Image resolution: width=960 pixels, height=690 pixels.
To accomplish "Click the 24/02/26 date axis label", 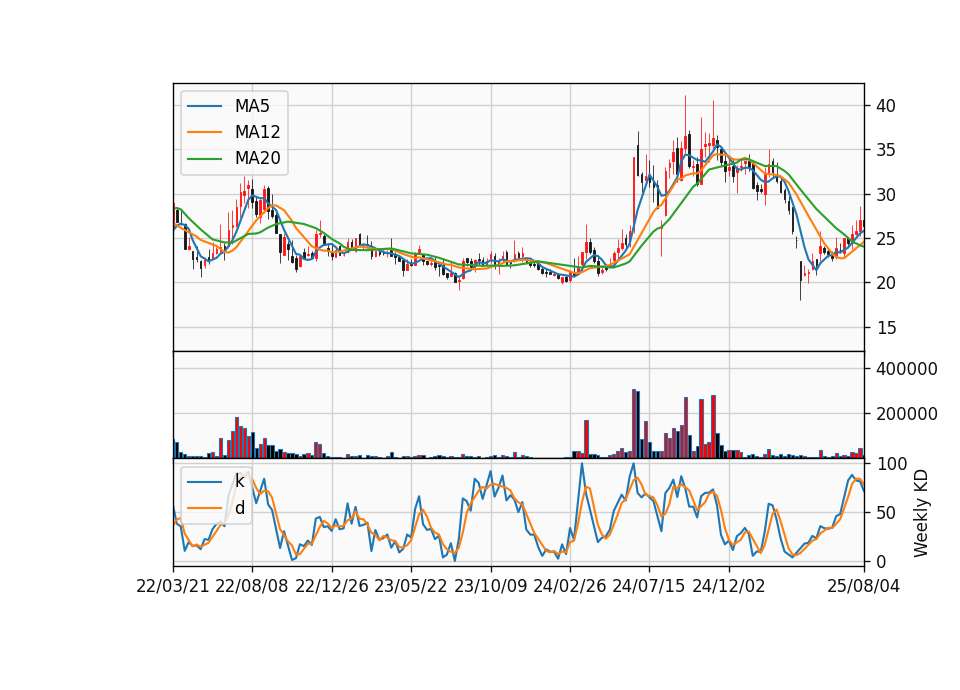I will (x=569, y=587).
